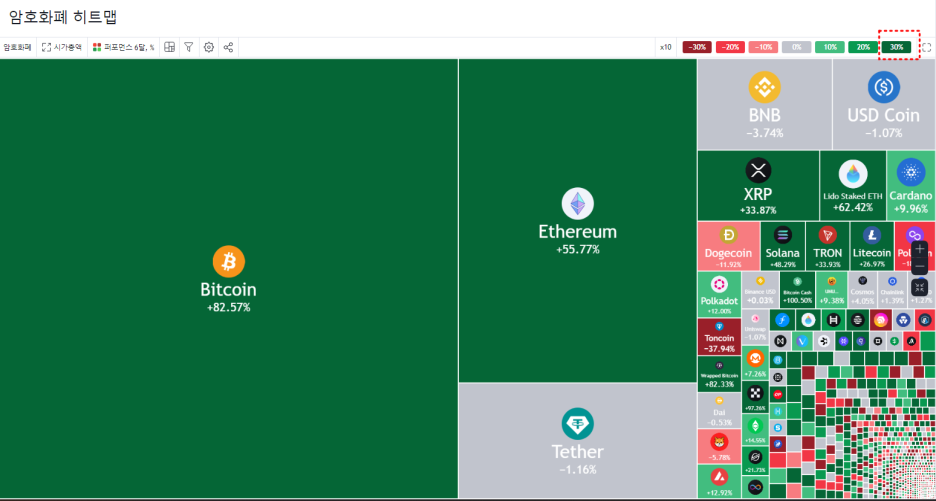Viewport: 936px width, 501px height.
Task: Click the Tether logo icon
Action: 577,424
